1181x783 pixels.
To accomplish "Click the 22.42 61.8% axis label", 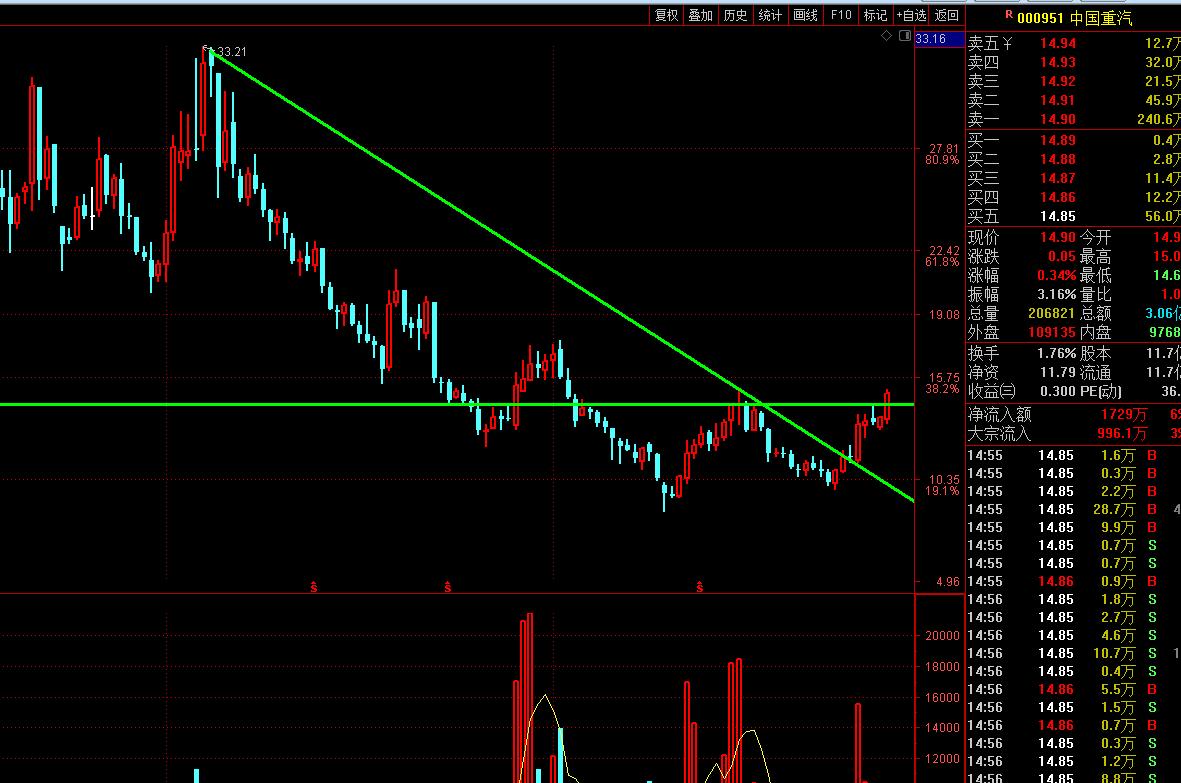I will pyautogui.click(x=943, y=256).
